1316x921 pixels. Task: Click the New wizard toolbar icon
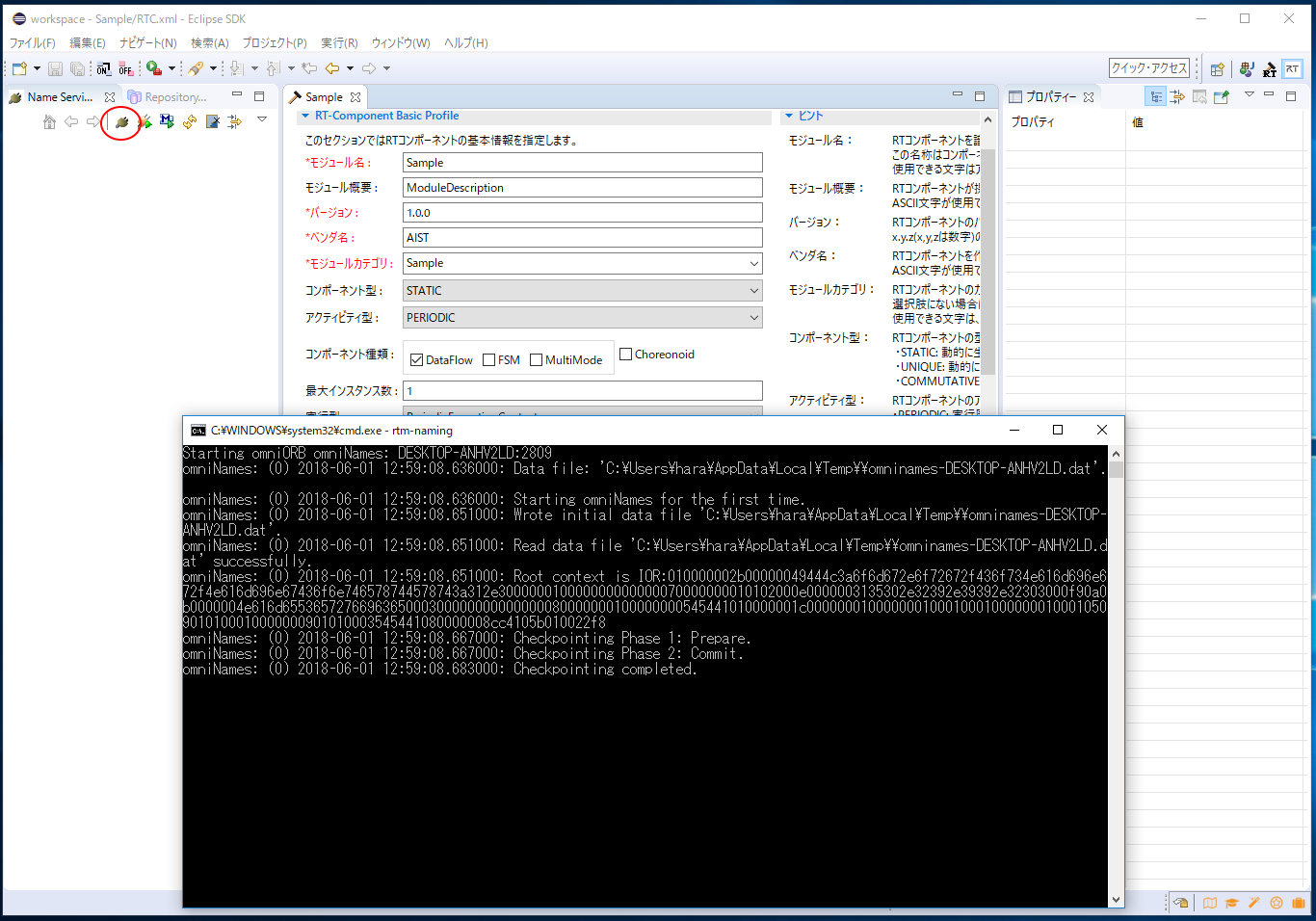click(19, 68)
